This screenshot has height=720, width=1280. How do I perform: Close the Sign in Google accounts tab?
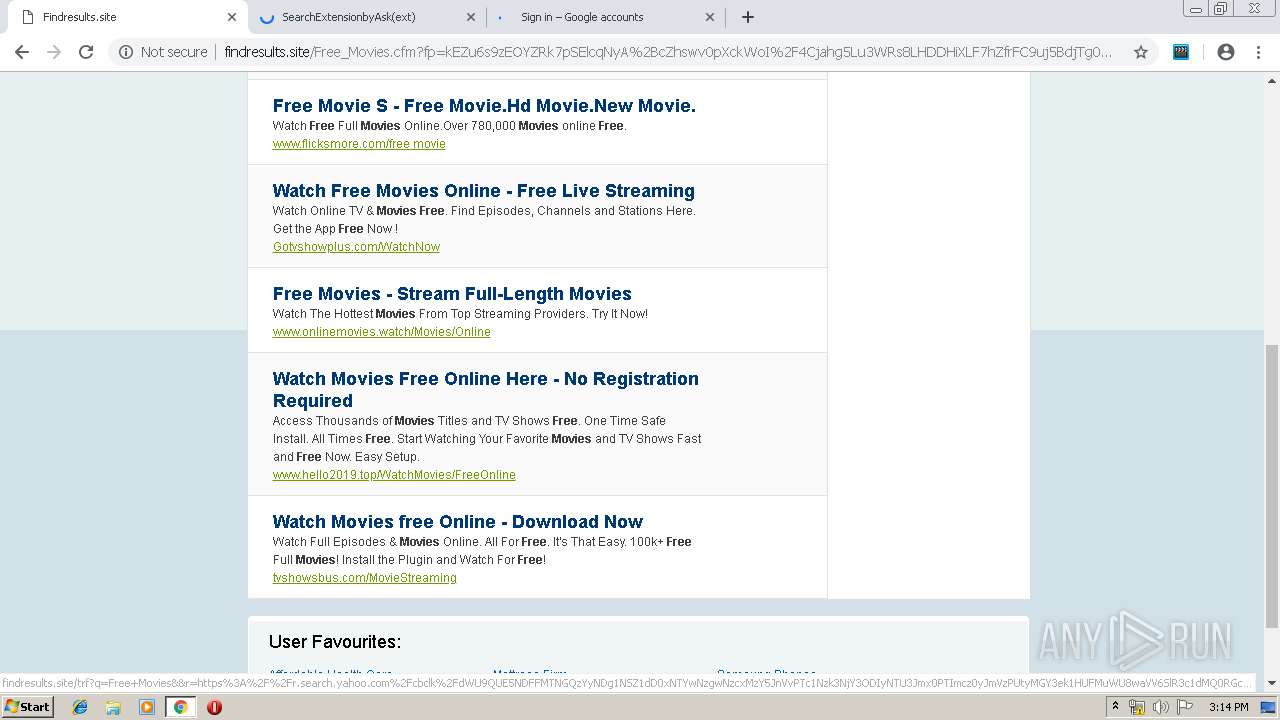[x=710, y=17]
